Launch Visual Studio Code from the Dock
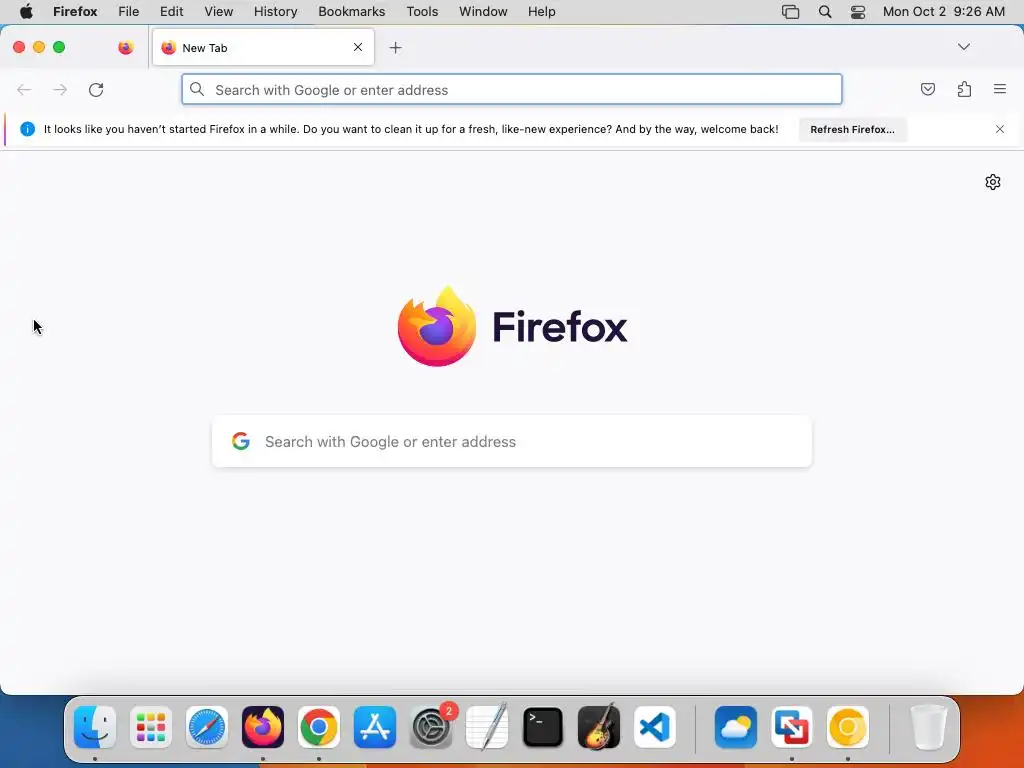The width and height of the screenshot is (1024, 768). [x=655, y=727]
